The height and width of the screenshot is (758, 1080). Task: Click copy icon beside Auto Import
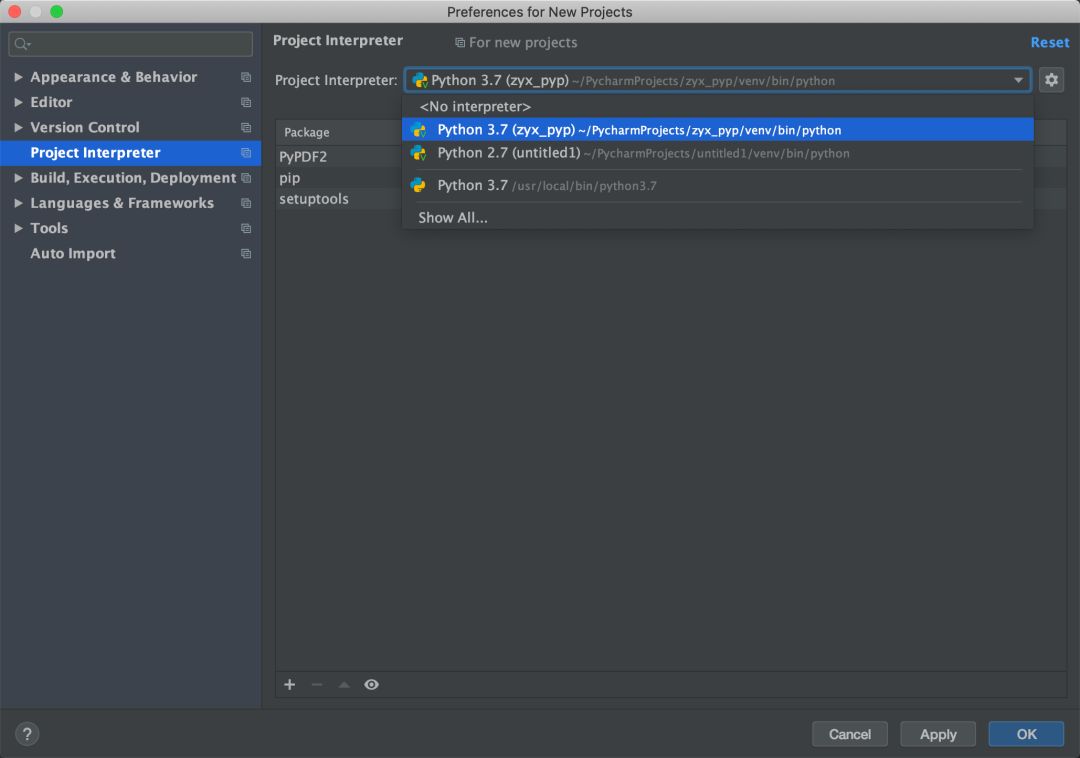[x=246, y=254]
